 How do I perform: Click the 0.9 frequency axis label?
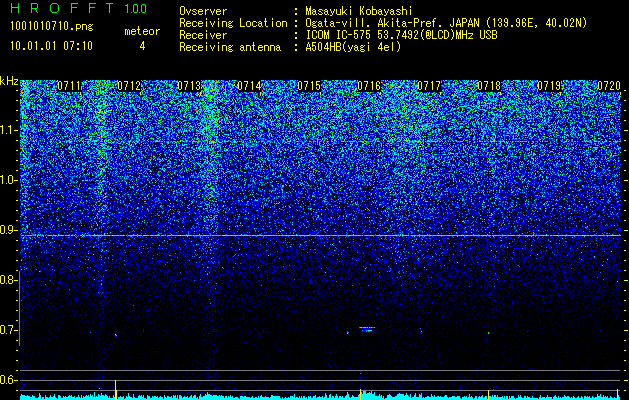point(9,230)
